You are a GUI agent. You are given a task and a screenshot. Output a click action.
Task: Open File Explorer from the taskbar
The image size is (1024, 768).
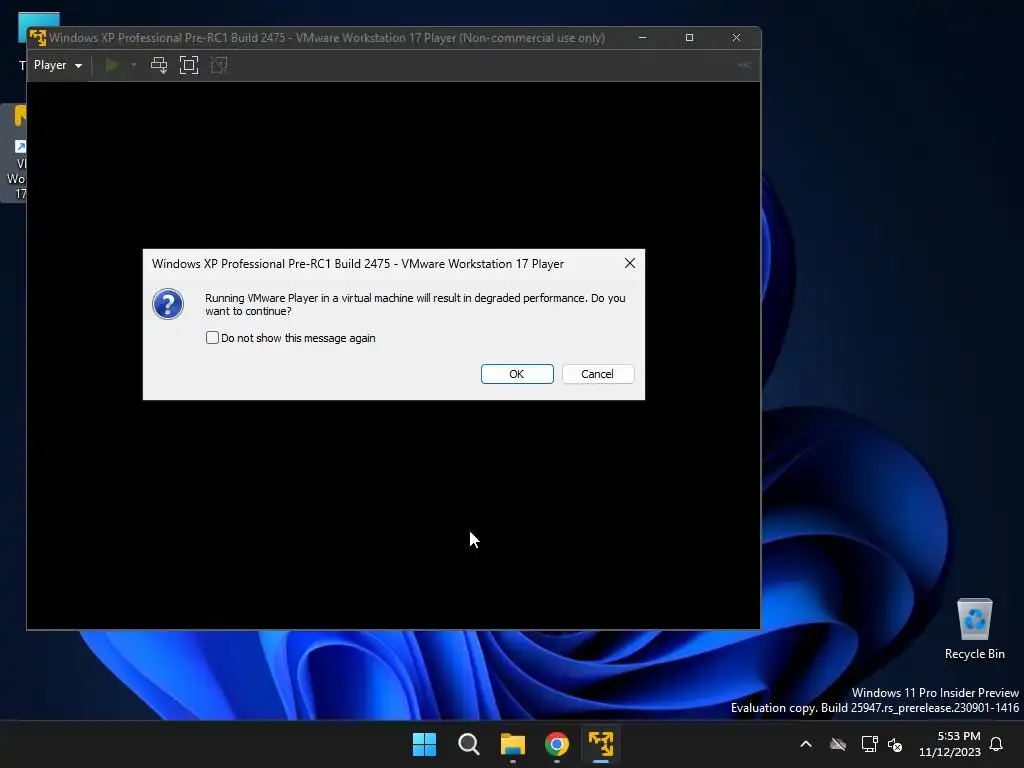[x=513, y=744]
